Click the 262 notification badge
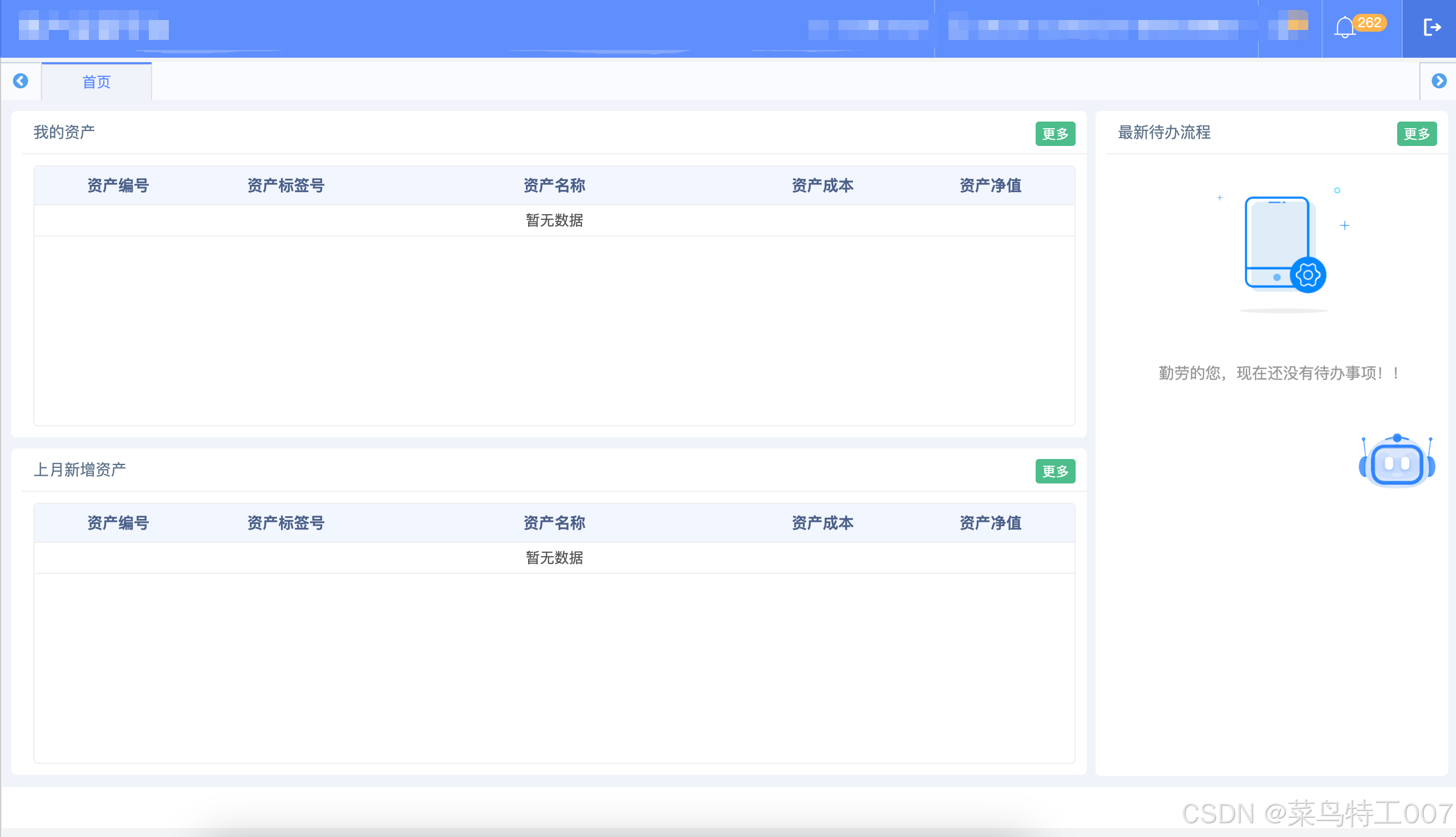The width and height of the screenshot is (1456, 837). tap(1369, 22)
